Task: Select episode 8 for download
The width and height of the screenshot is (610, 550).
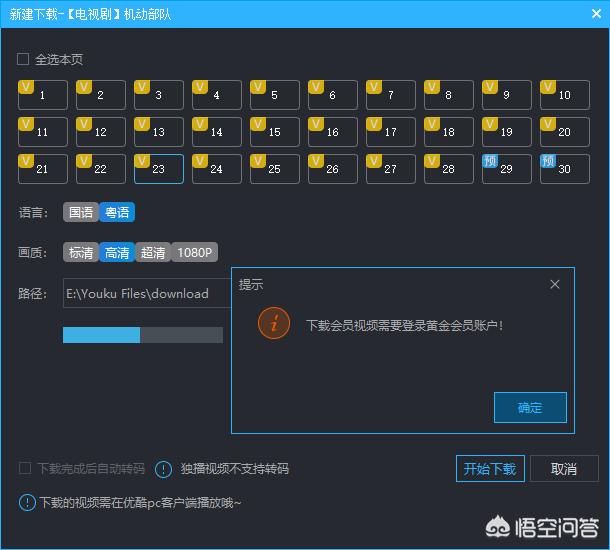Action: 449,95
